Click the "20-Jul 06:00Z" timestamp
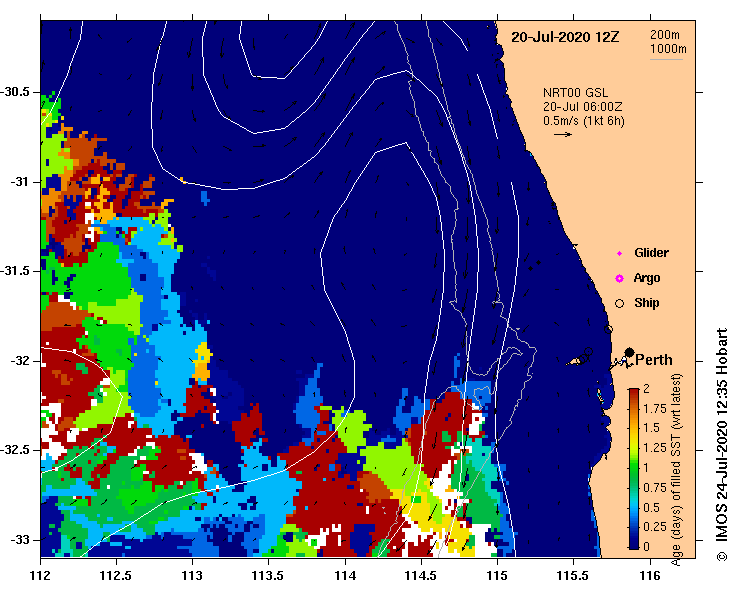Viewport: 739px width, 592px height. click(583, 107)
